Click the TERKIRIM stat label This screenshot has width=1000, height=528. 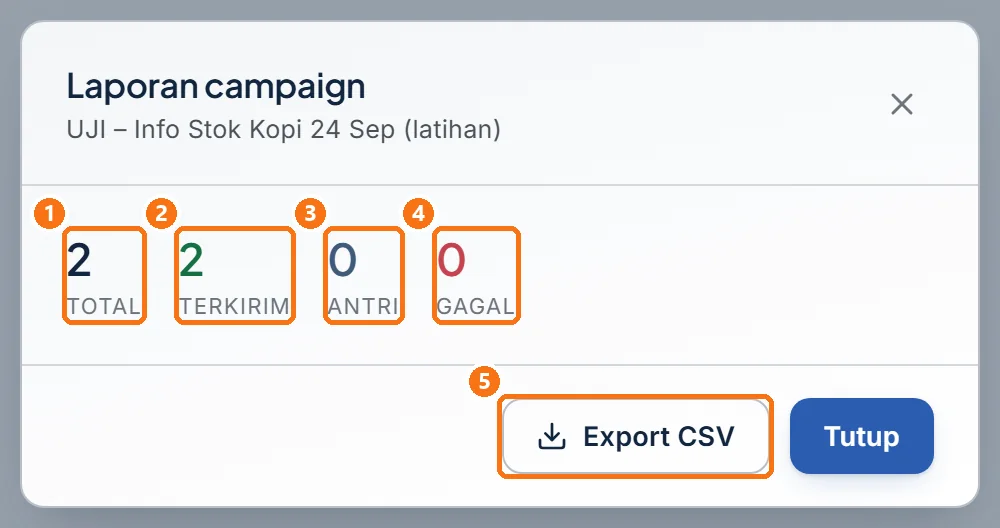pyautogui.click(x=235, y=307)
